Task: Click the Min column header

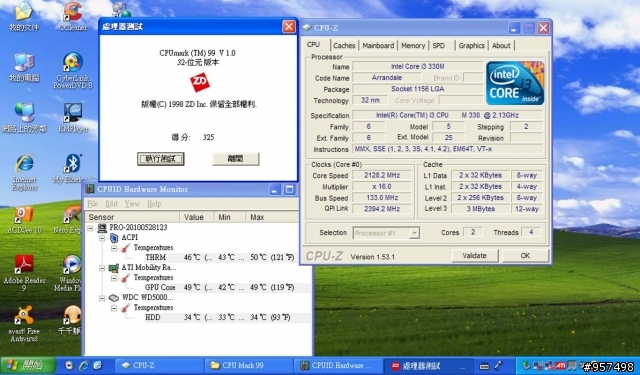Action: coord(230,217)
